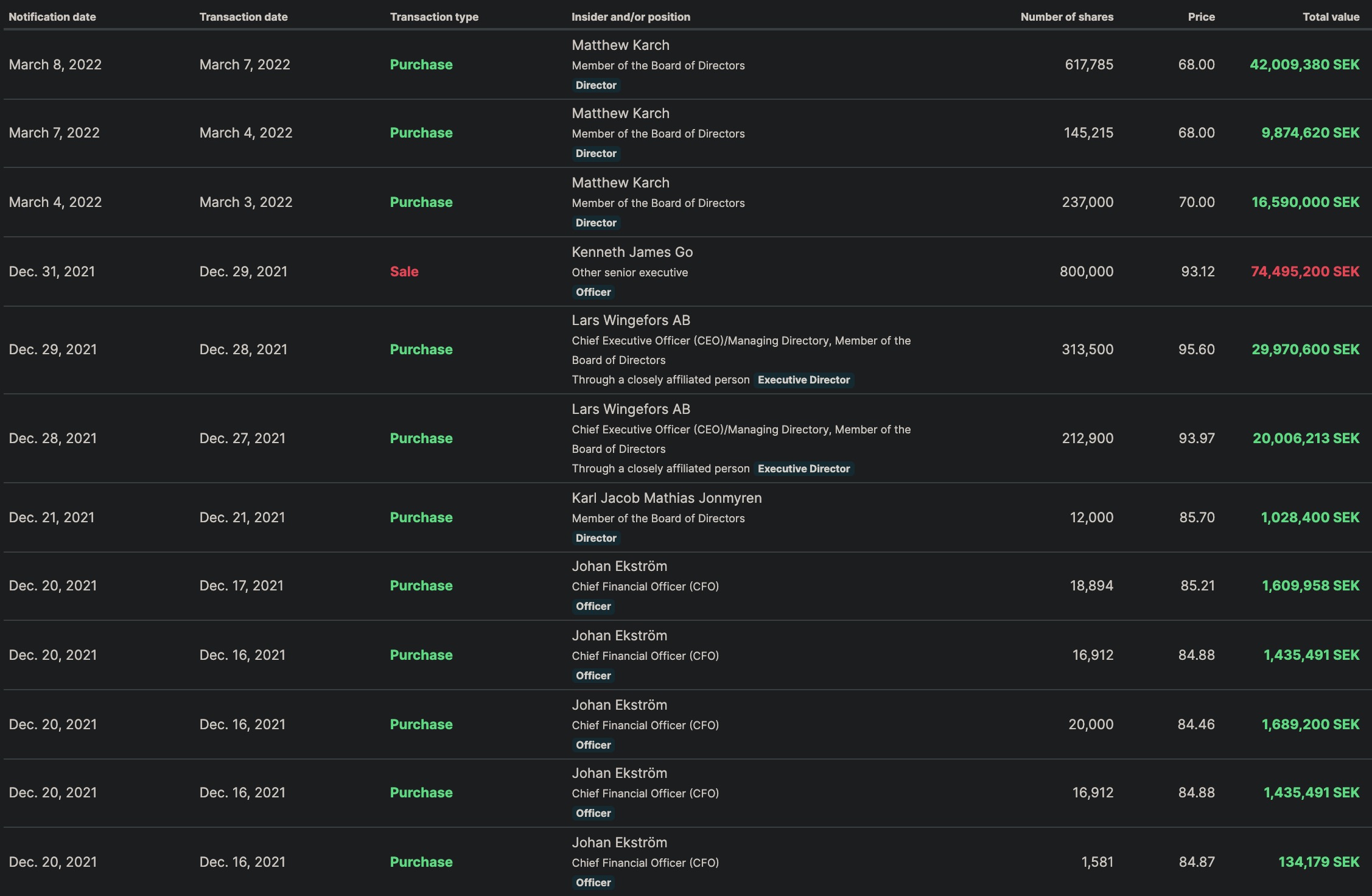Click Matthew Karch in March 8 row
Viewport: 1372px width, 896px height.
(620, 45)
